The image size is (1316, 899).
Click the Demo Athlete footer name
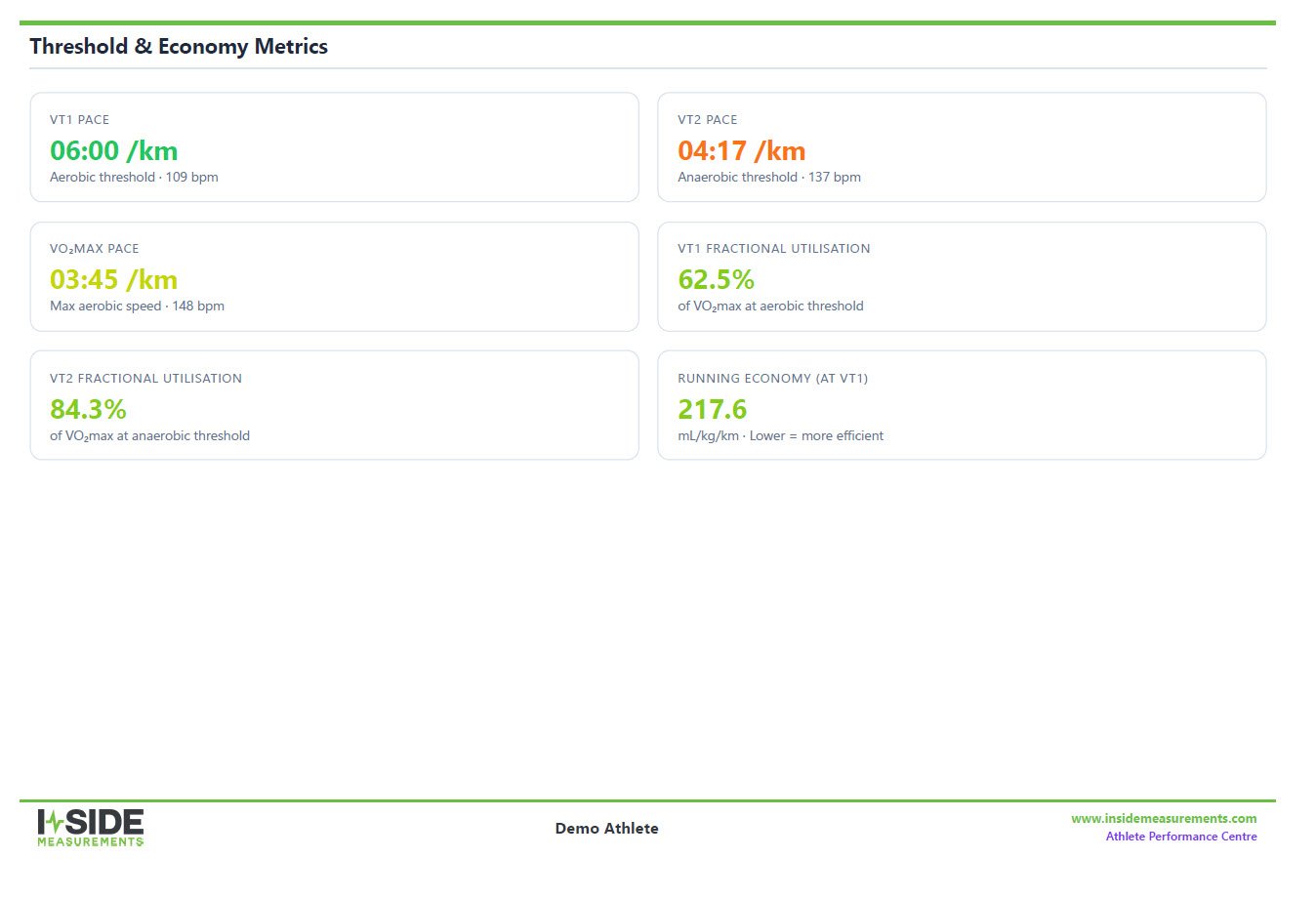[606, 828]
